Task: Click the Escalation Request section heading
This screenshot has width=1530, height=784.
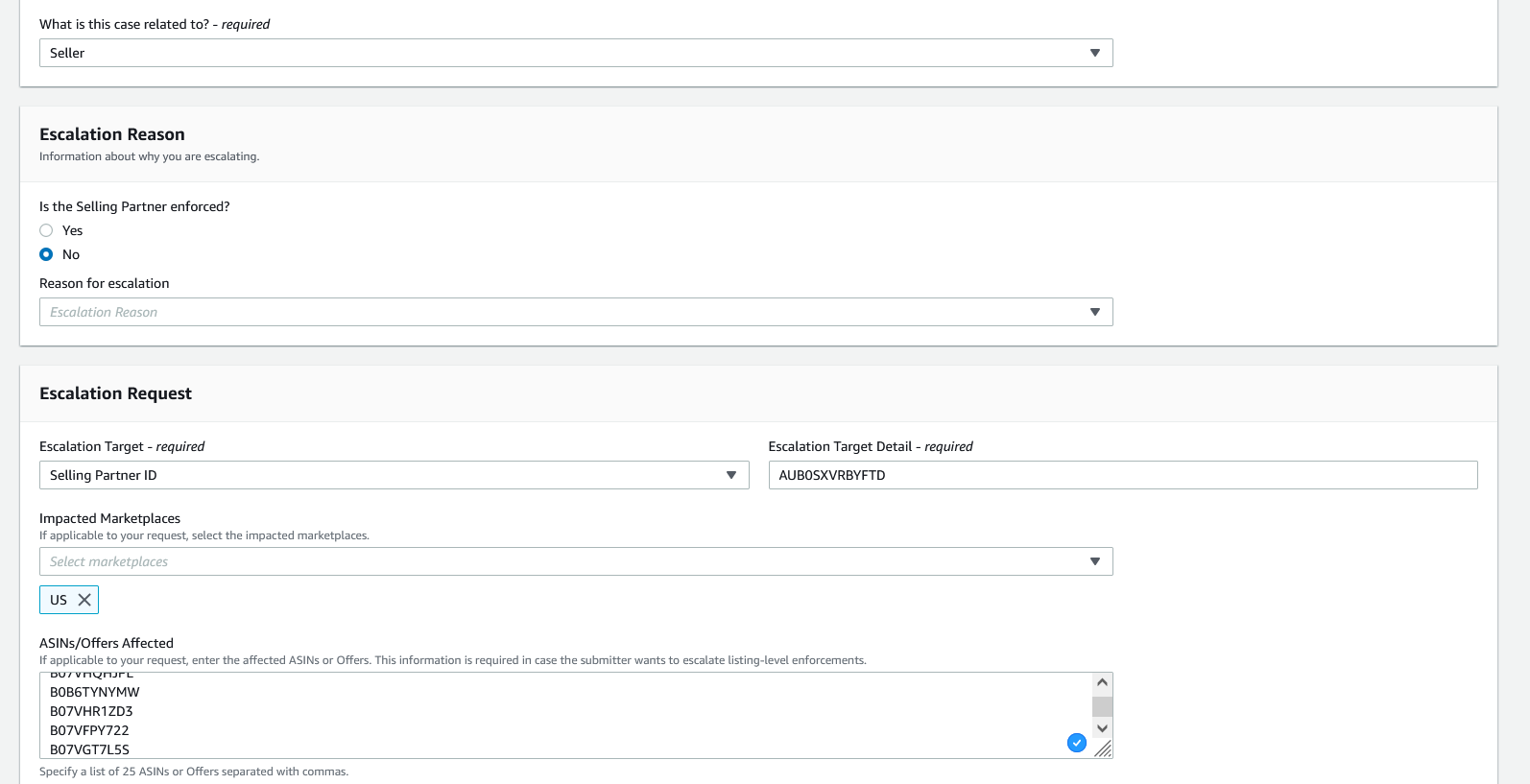Action: pos(115,393)
